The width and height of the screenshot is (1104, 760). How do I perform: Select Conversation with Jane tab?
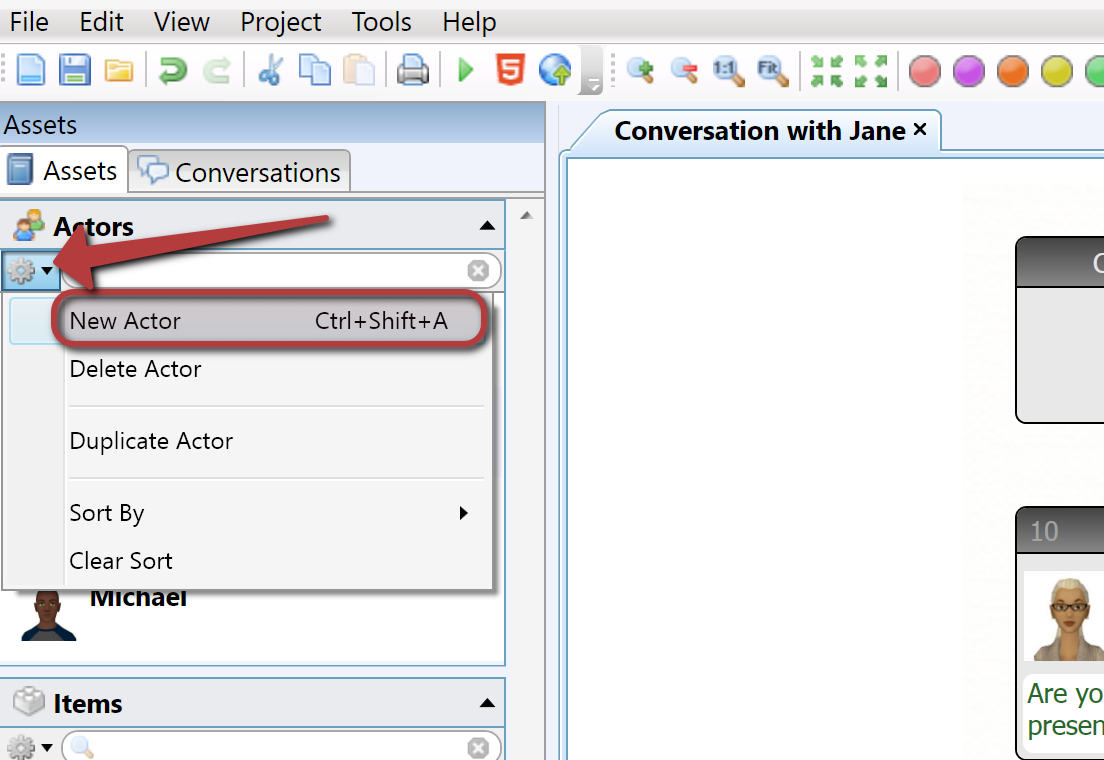(760, 131)
